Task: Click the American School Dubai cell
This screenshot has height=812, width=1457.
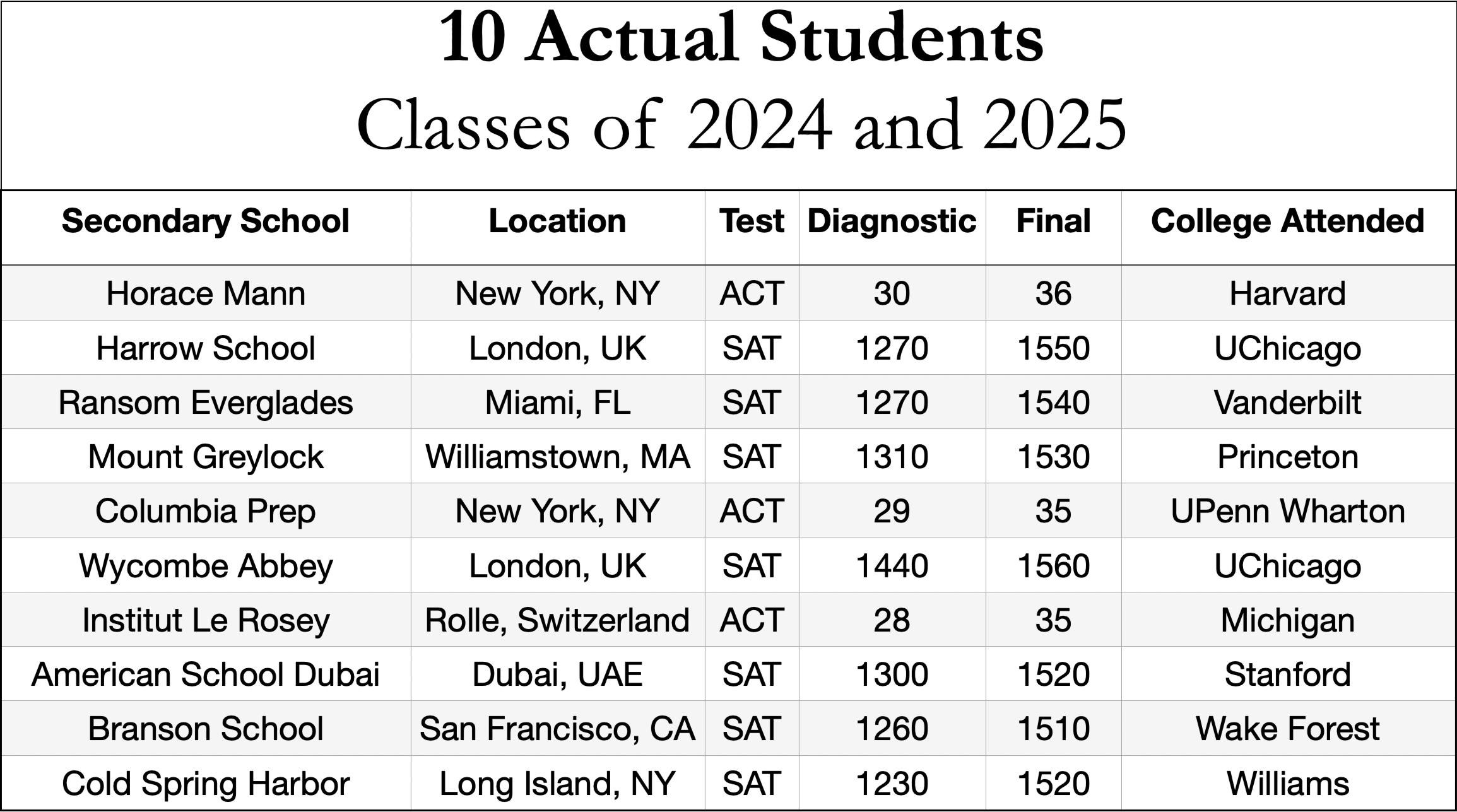Action: tap(206, 674)
